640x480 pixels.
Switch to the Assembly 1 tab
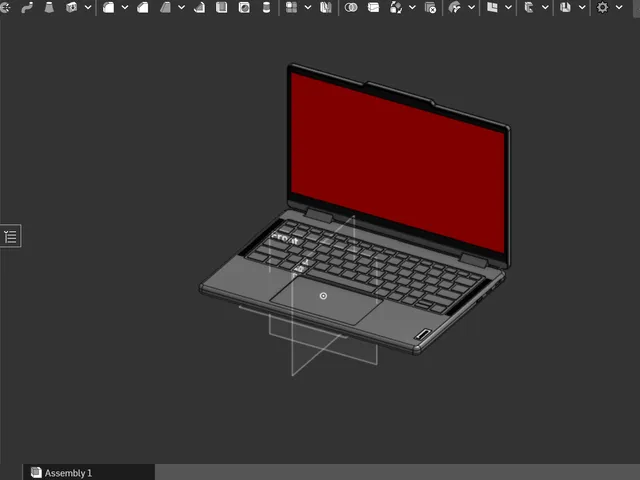coord(89,473)
